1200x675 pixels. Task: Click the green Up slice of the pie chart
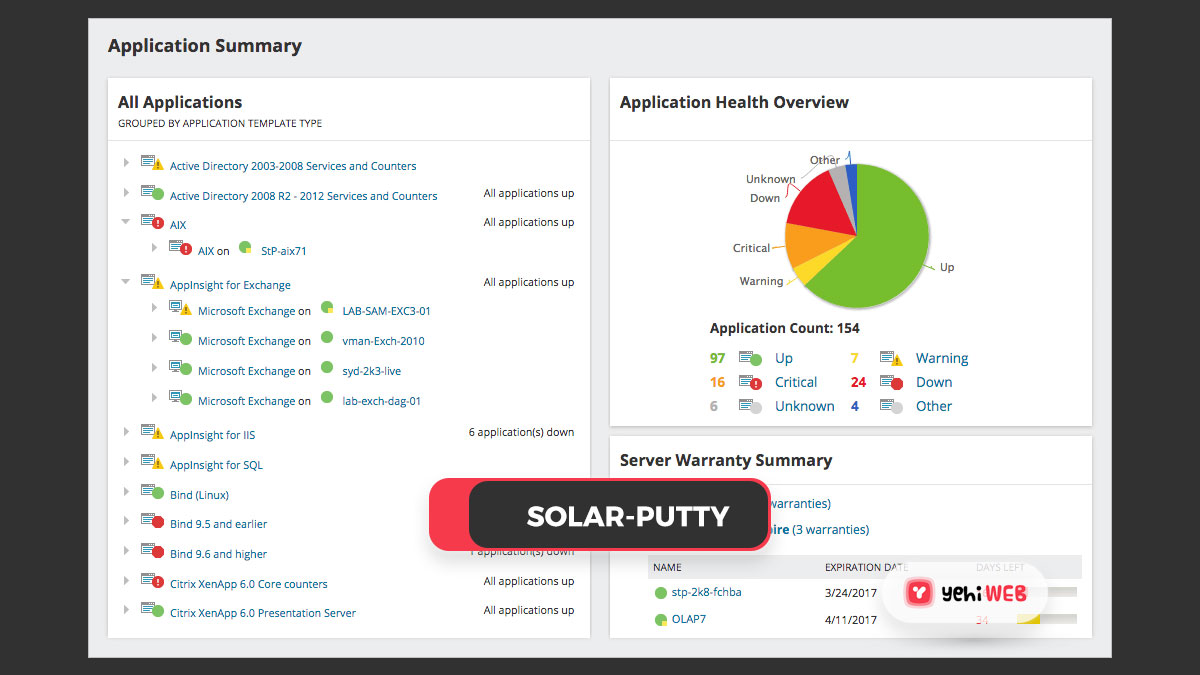(890, 230)
